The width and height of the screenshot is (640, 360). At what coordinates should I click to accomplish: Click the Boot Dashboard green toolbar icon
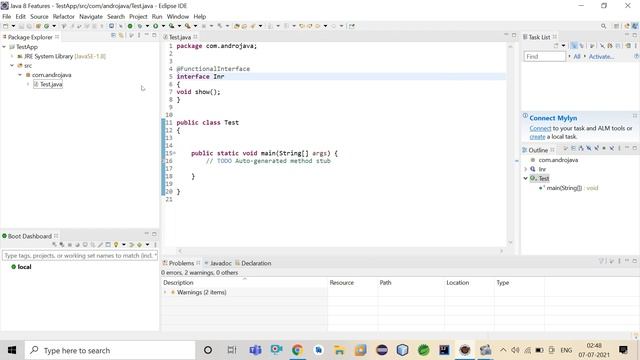130,26
